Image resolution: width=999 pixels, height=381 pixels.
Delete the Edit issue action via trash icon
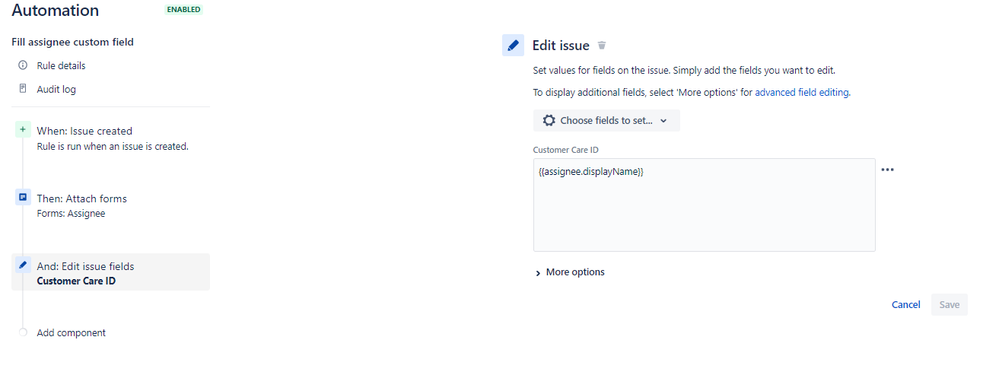602,46
